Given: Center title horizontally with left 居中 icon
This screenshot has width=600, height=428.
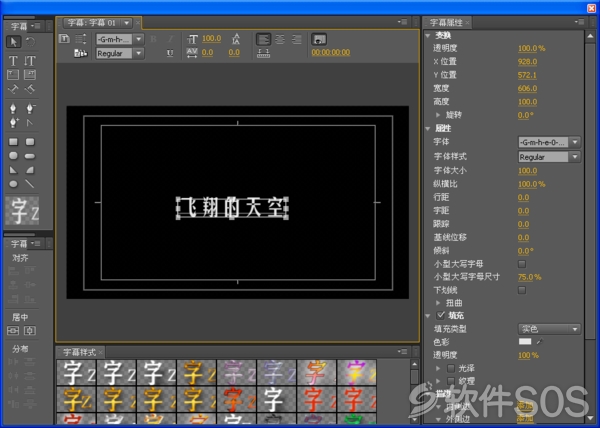Looking at the screenshot, I should [x=13, y=330].
